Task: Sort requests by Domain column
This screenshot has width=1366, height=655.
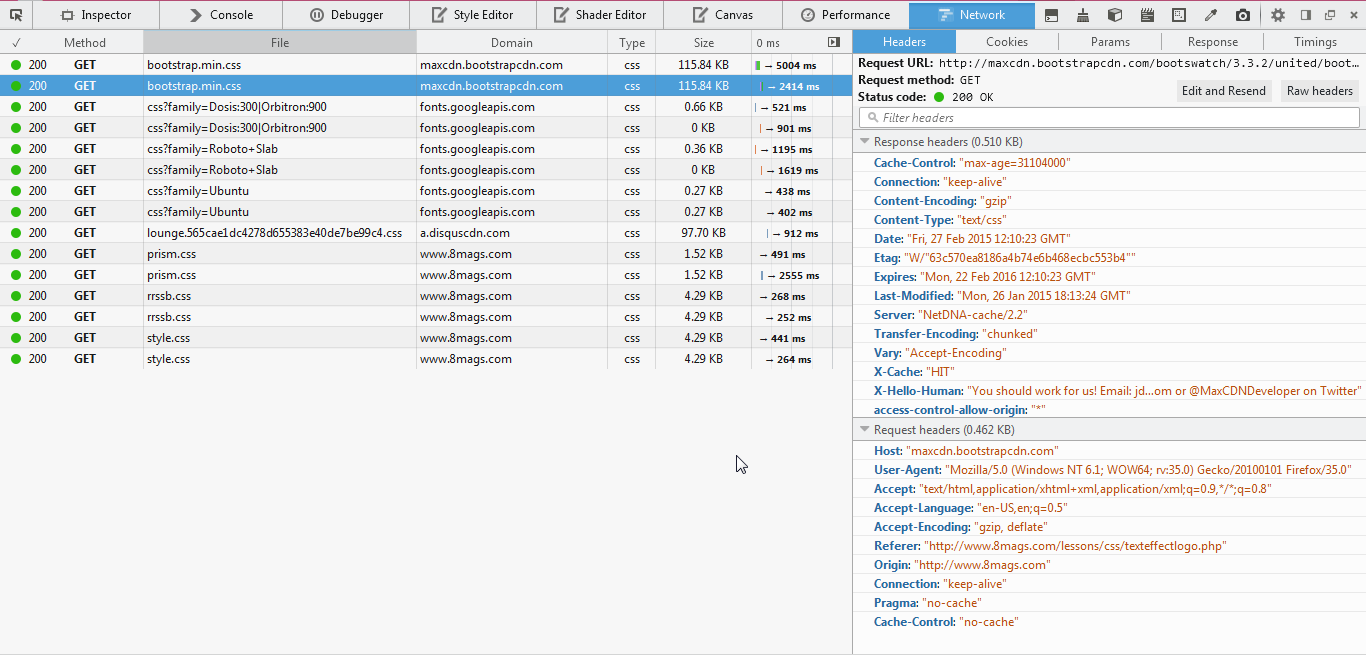Action: tap(512, 43)
